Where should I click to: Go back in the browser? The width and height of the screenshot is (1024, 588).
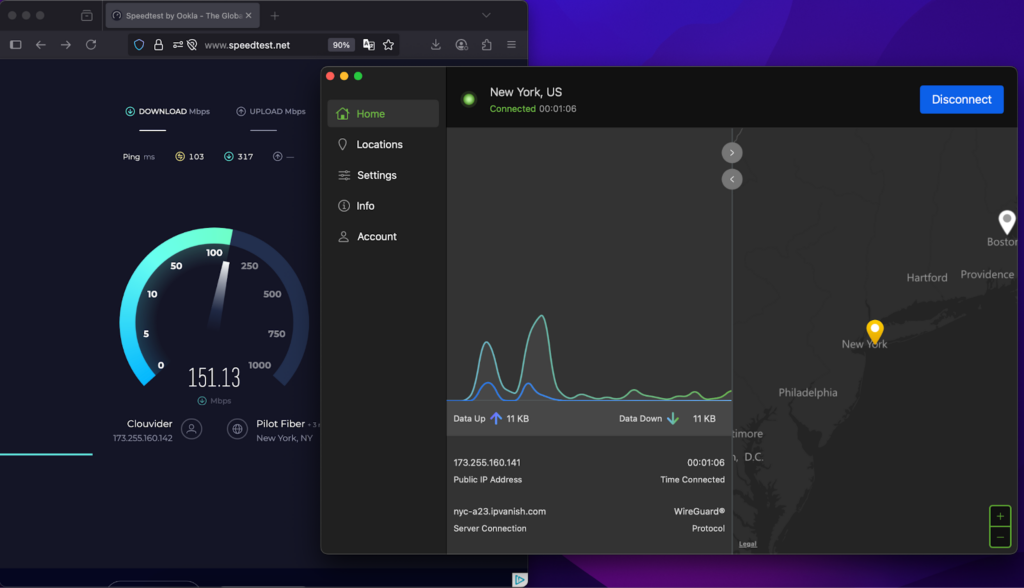click(x=40, y=44)
